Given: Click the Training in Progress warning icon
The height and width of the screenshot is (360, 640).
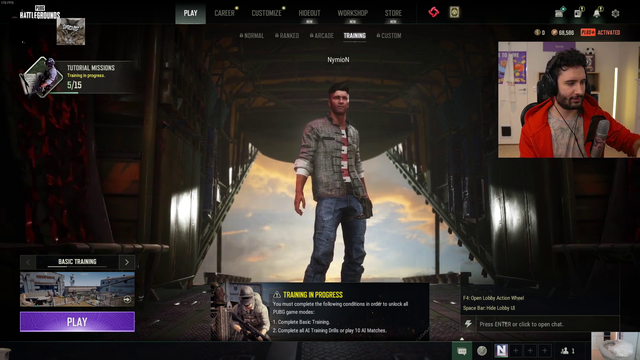Looking at the screenshot, I should (277, 295).
